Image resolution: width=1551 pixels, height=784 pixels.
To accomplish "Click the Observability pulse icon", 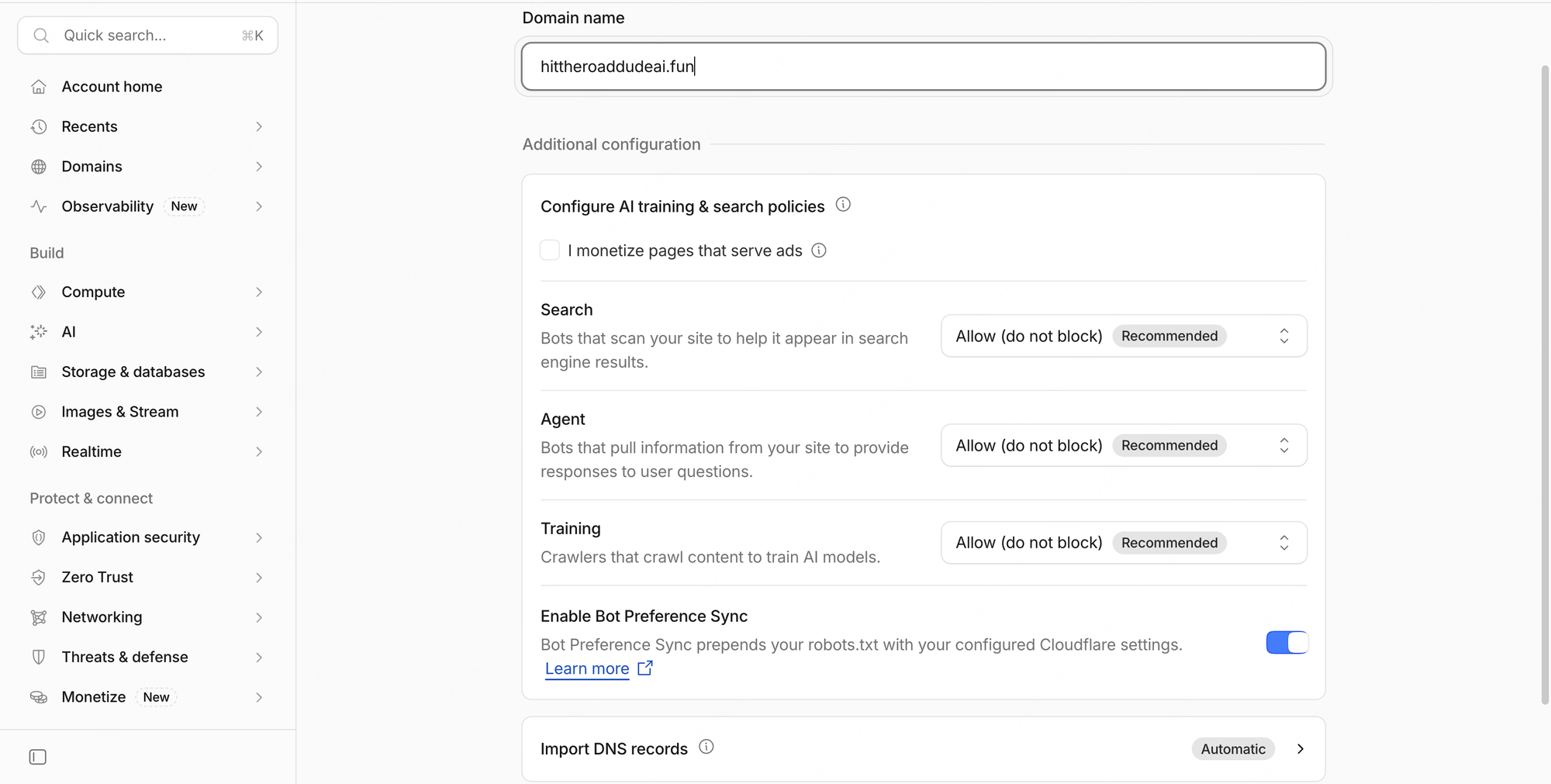I will tap(39, 206).
